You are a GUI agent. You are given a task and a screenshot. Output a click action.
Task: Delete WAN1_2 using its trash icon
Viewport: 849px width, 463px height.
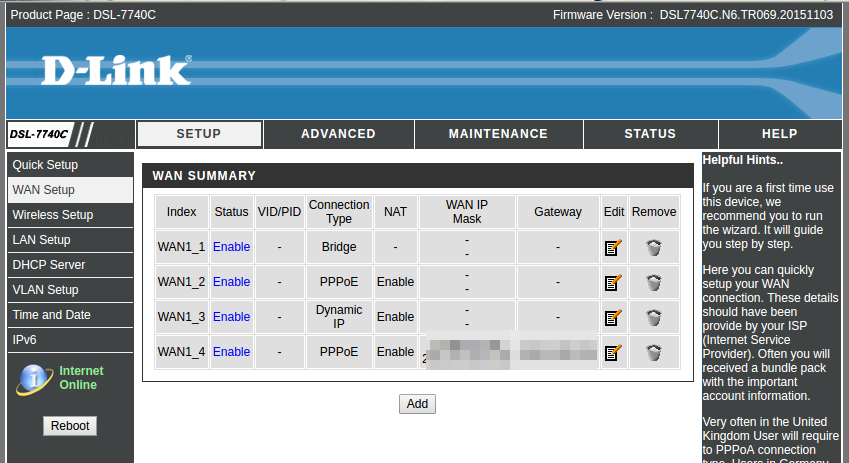point(653,282)
